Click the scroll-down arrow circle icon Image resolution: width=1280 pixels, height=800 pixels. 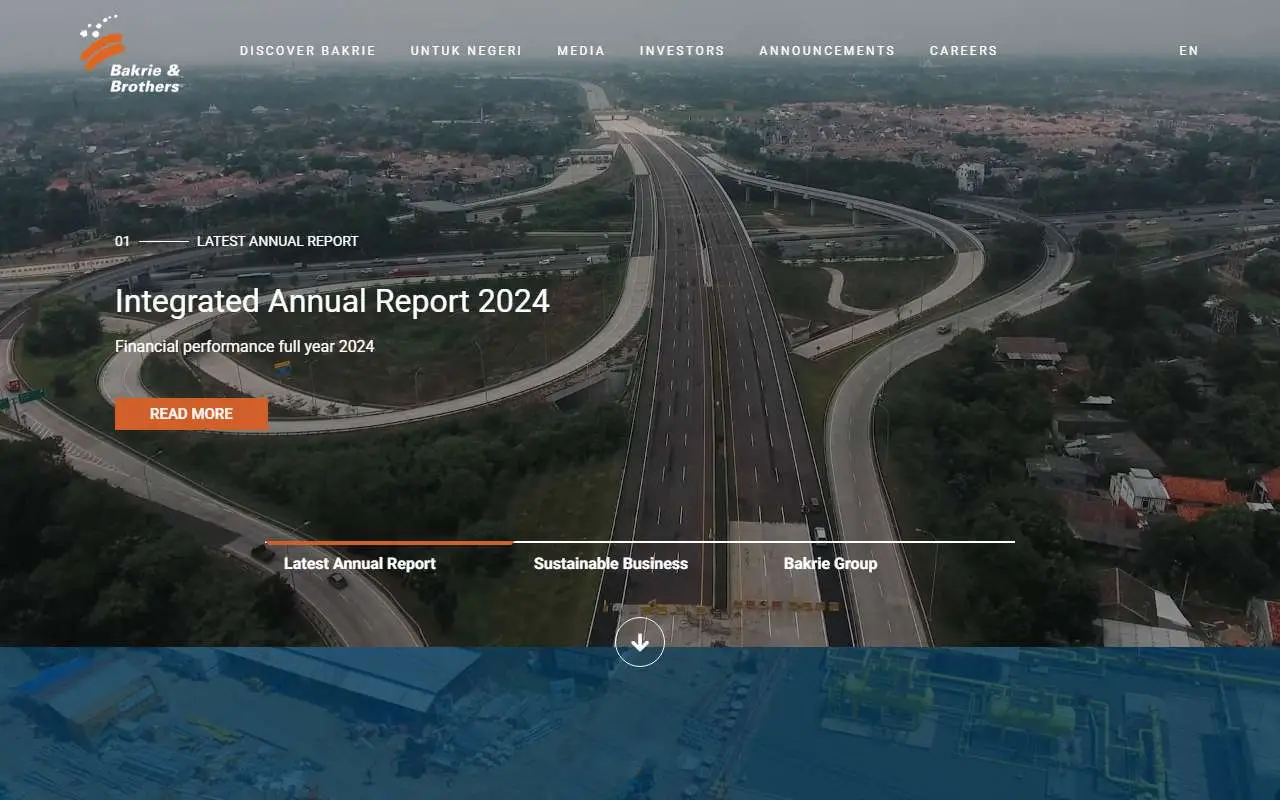(640, 642)
